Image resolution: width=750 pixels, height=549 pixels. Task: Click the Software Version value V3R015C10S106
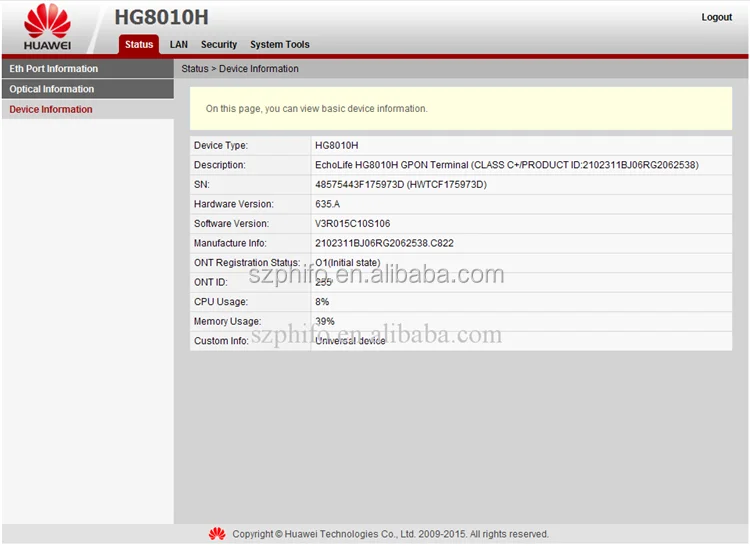point(352,224)
